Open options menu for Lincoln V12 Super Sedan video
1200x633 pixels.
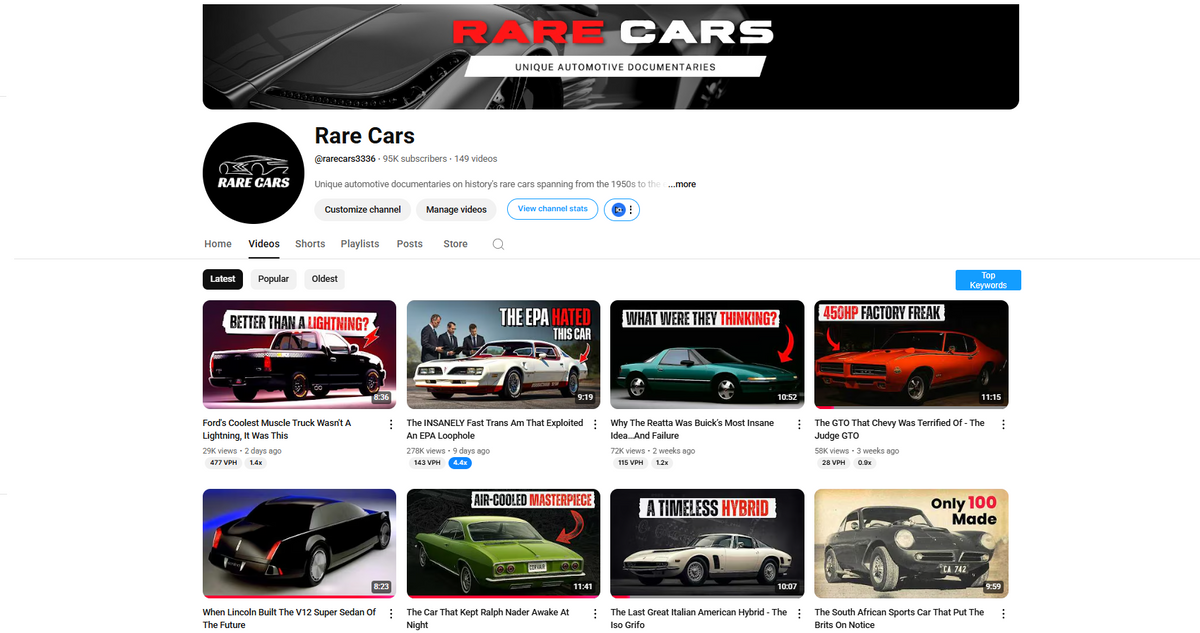coord(391,613)
